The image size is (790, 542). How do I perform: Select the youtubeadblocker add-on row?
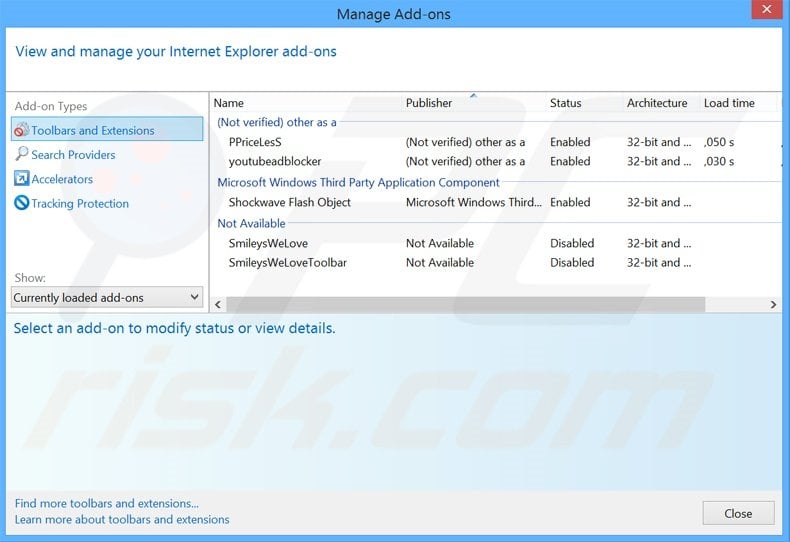[x=496, y=161]
